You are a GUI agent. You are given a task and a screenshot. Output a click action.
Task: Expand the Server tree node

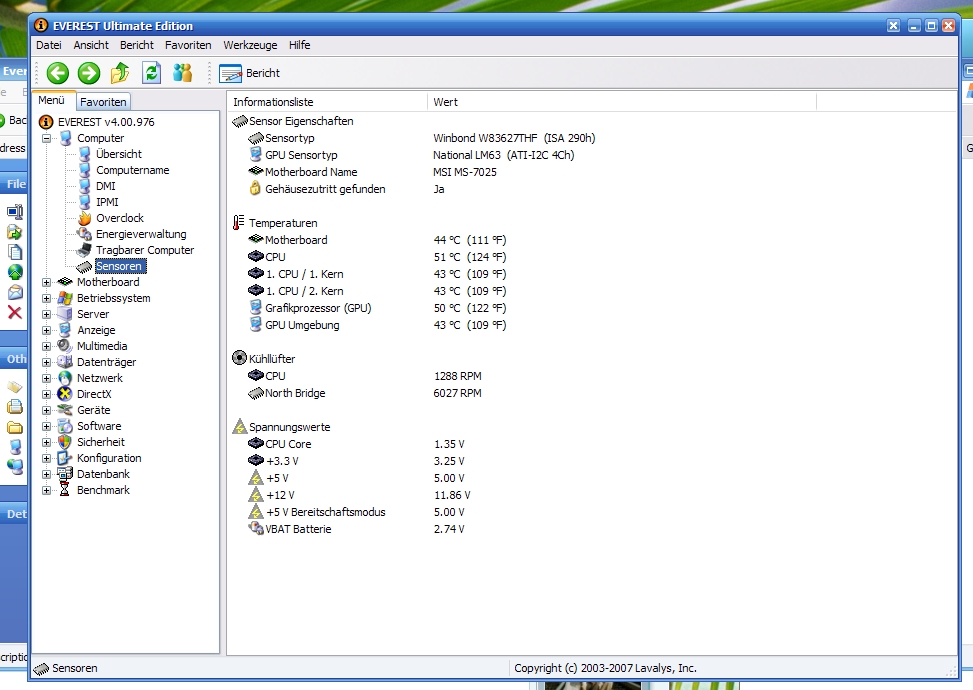(47, 315)
